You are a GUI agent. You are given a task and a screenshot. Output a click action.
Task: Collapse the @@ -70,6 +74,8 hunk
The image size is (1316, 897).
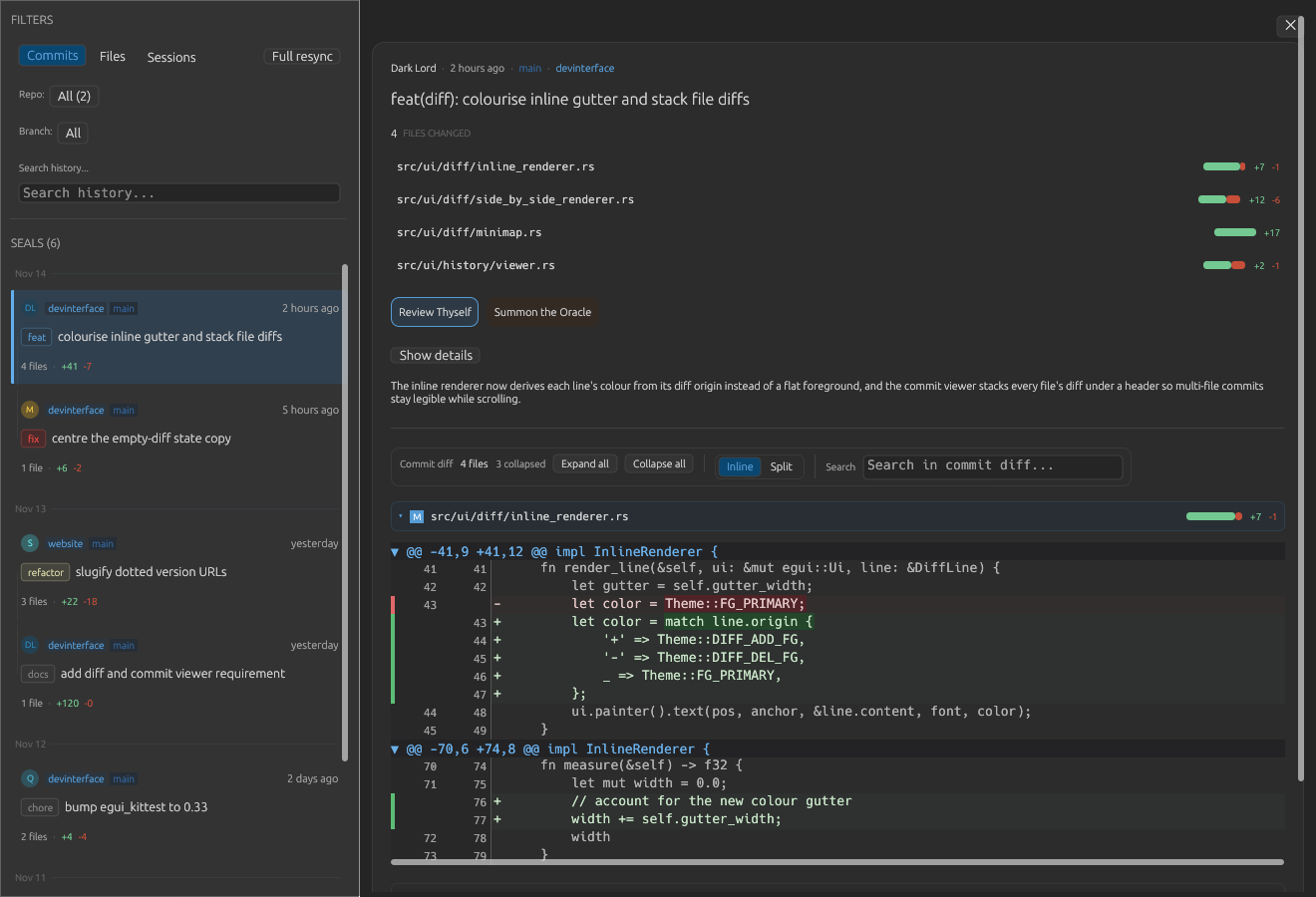pyautogui.click(x=395, y=748)
